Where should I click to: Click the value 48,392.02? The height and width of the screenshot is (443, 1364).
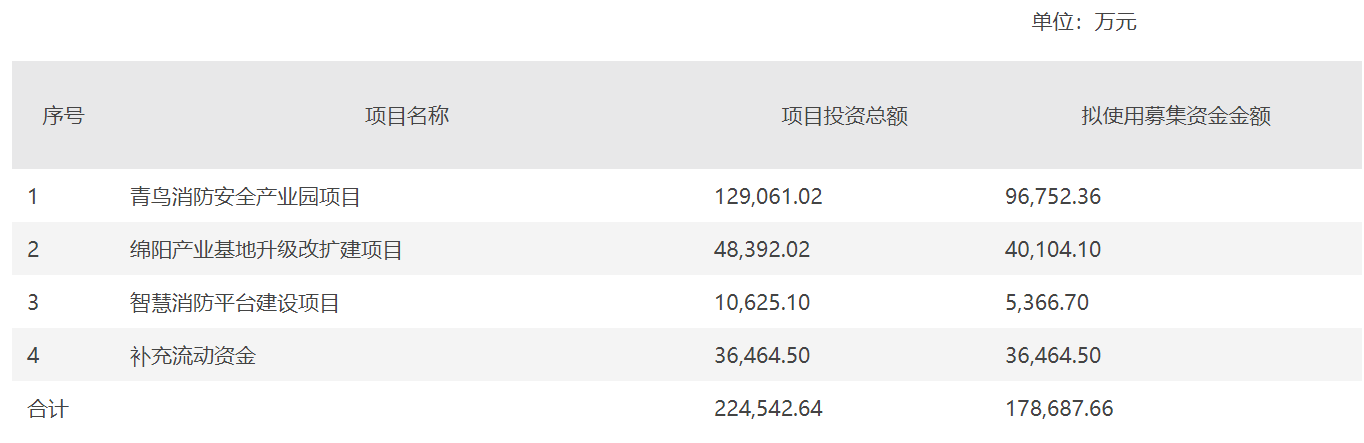(x=762, y=250)
